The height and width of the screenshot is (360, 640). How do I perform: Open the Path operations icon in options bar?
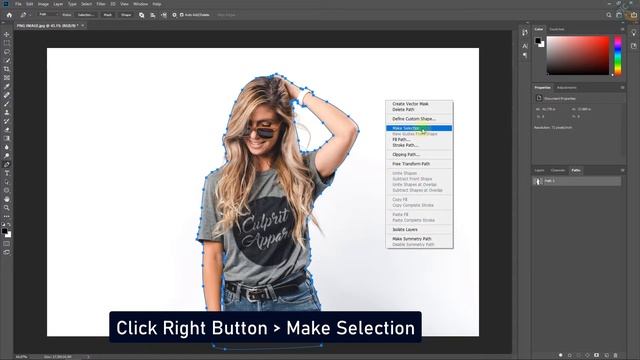point(141,15)
